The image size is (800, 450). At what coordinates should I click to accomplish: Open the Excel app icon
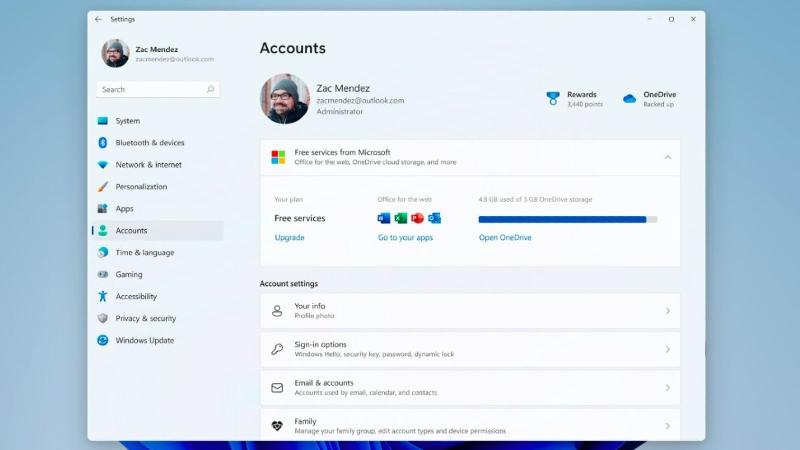point(401,218)
